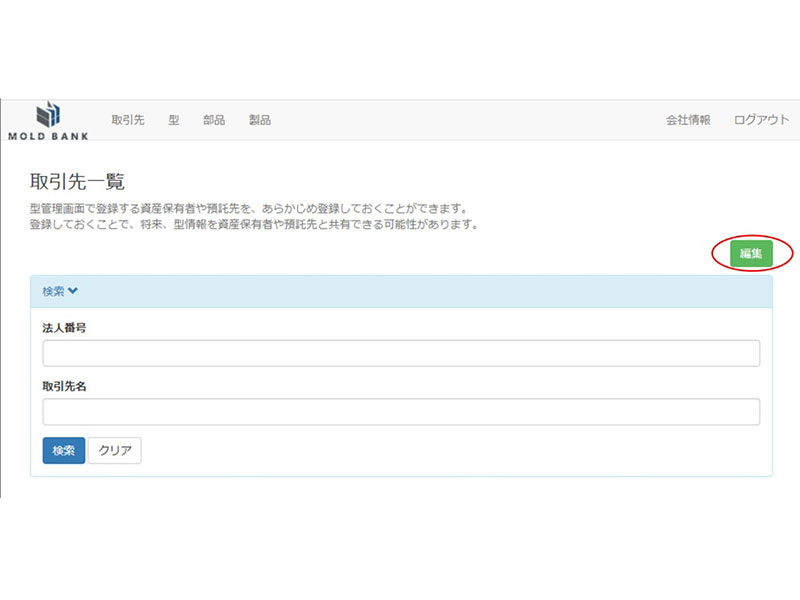Focus the 法人番号 text field
The image size is (800, 600).
point(401,353)
